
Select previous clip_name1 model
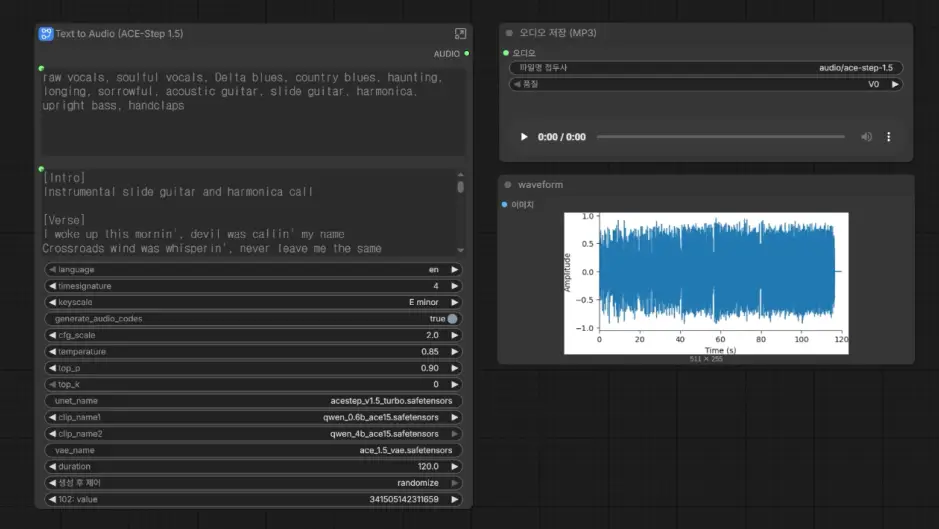[x=52, y=417]
